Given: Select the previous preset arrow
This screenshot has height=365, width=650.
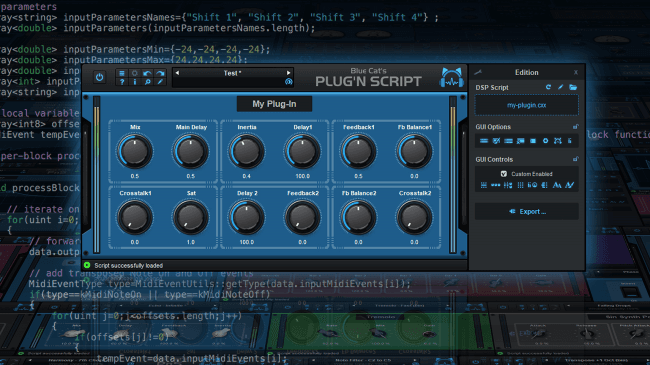Looking at the screenshot, I should pyautogui.click(x=177, y=73).
